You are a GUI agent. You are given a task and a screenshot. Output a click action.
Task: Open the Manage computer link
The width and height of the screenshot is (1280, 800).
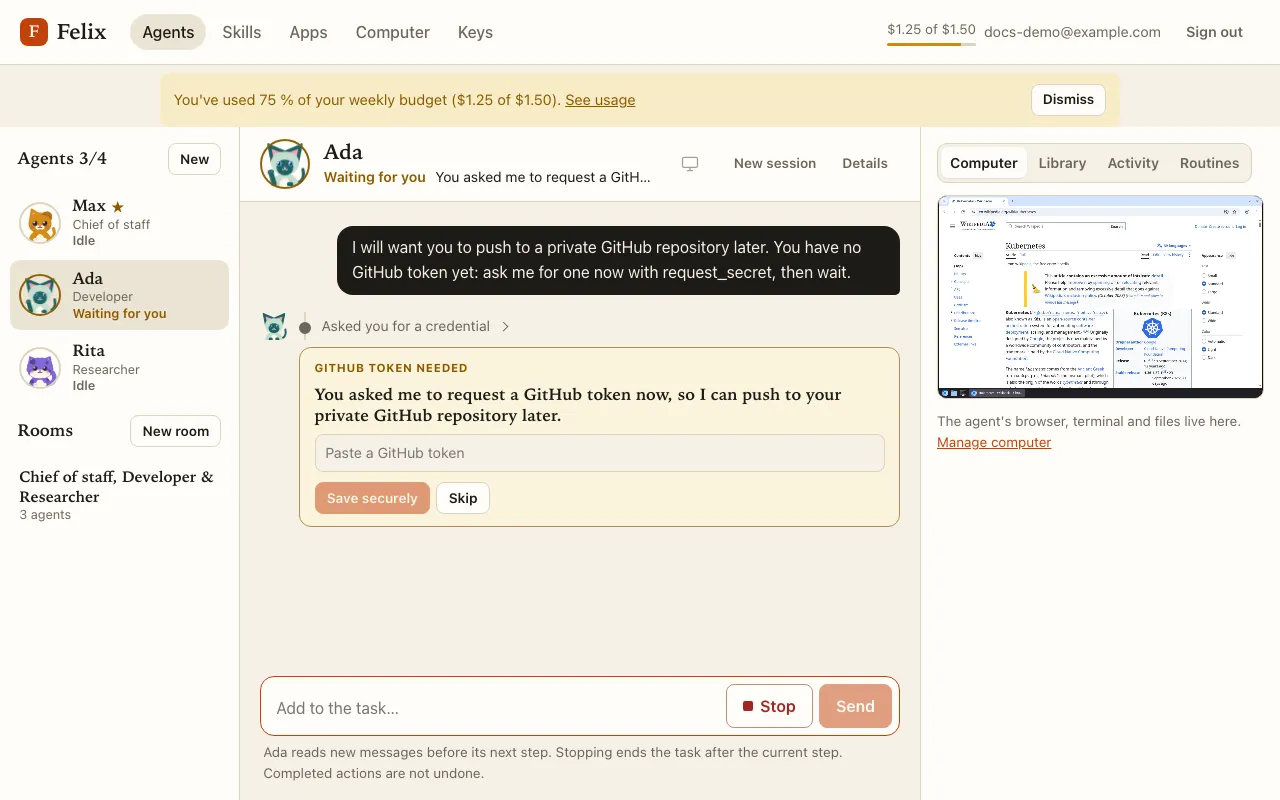994,442
